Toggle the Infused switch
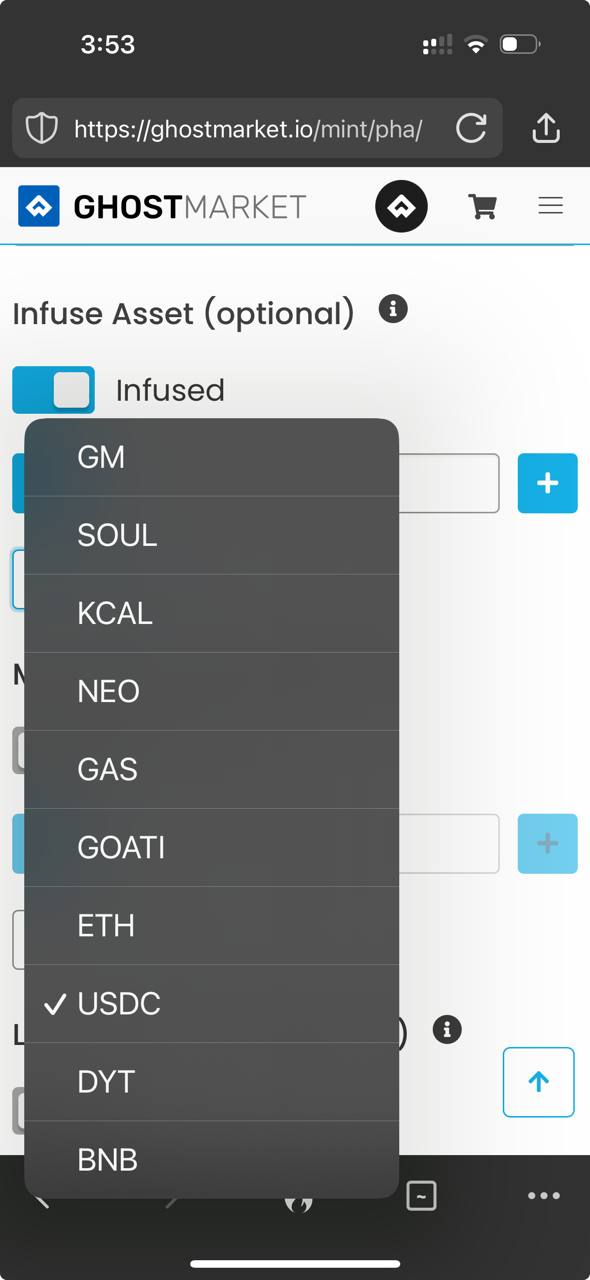 [x=54, y=390]
